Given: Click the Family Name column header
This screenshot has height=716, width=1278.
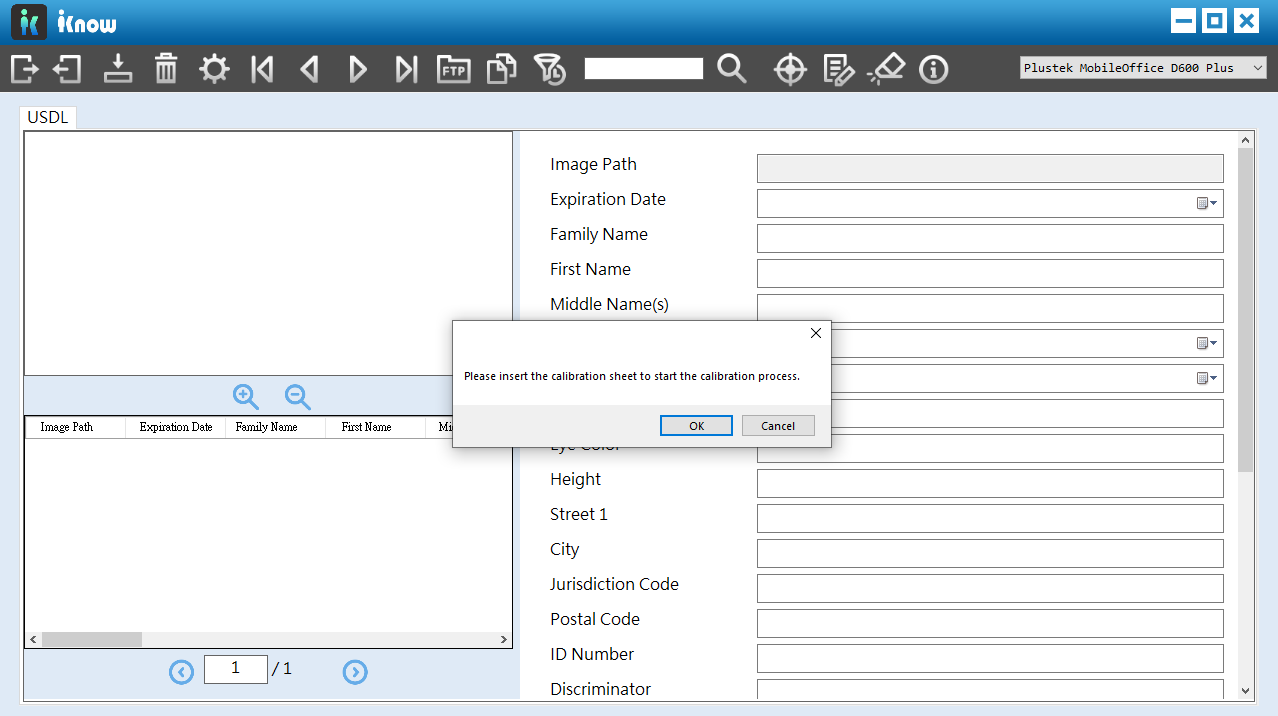Looking at the screenshot, I should point(267,427).
